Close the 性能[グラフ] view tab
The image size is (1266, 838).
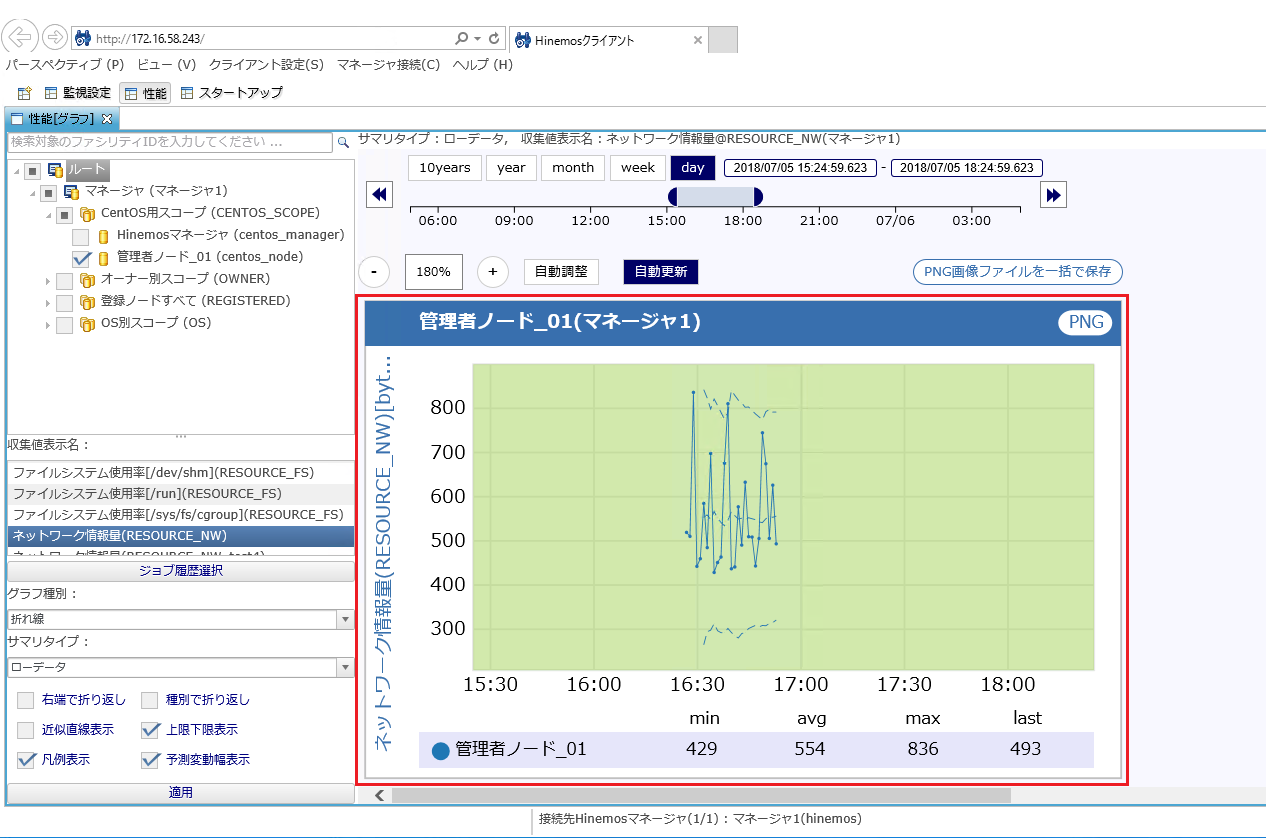click(107, 119)
